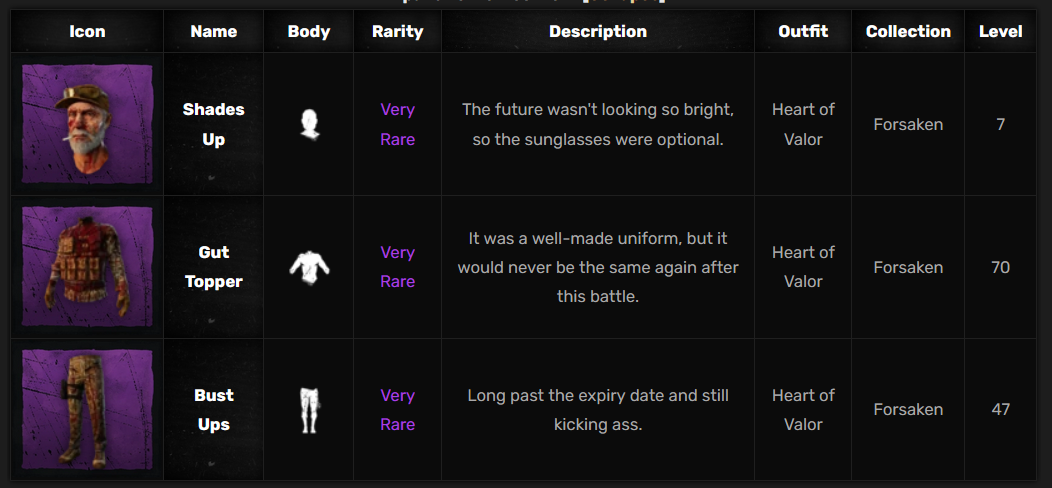Click the Body column header
Image resolution: width=1052 pixels, height=488 pixels.
click(x=309, y=32)
